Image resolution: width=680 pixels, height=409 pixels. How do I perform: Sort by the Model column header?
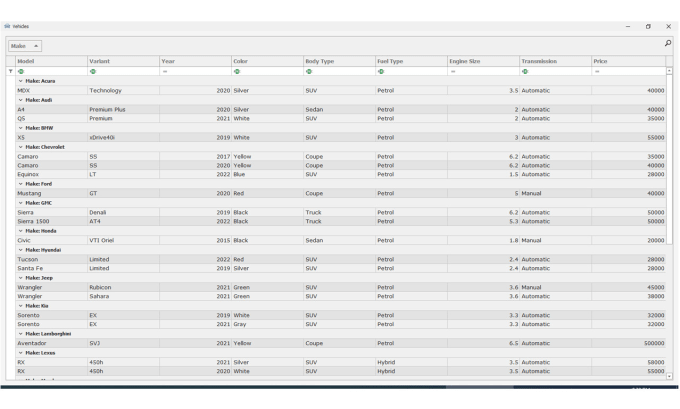[x=51, y=61]
